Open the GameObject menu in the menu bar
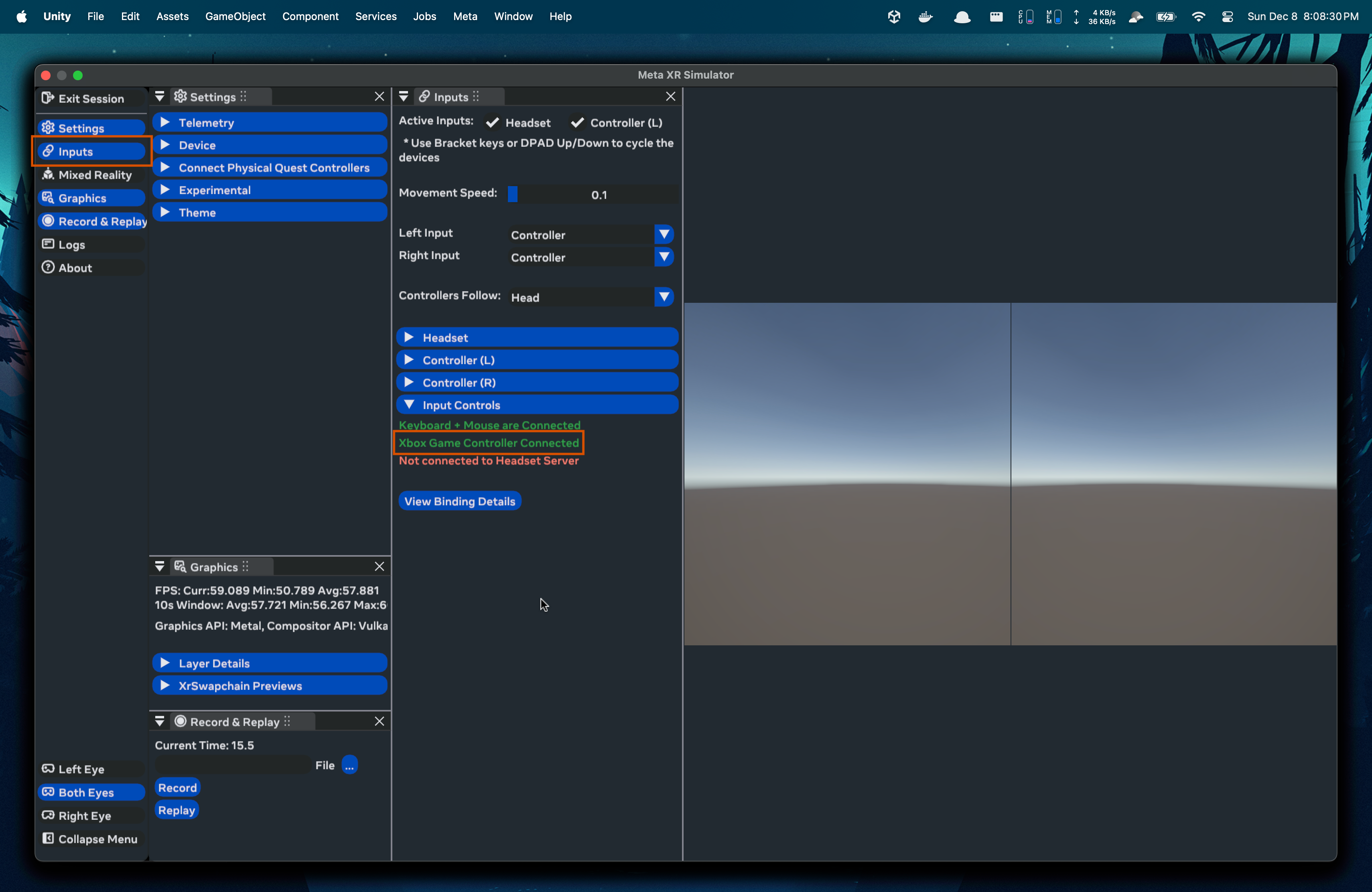The height and width of the screenshot is (892, 1372). click(235, 16)
